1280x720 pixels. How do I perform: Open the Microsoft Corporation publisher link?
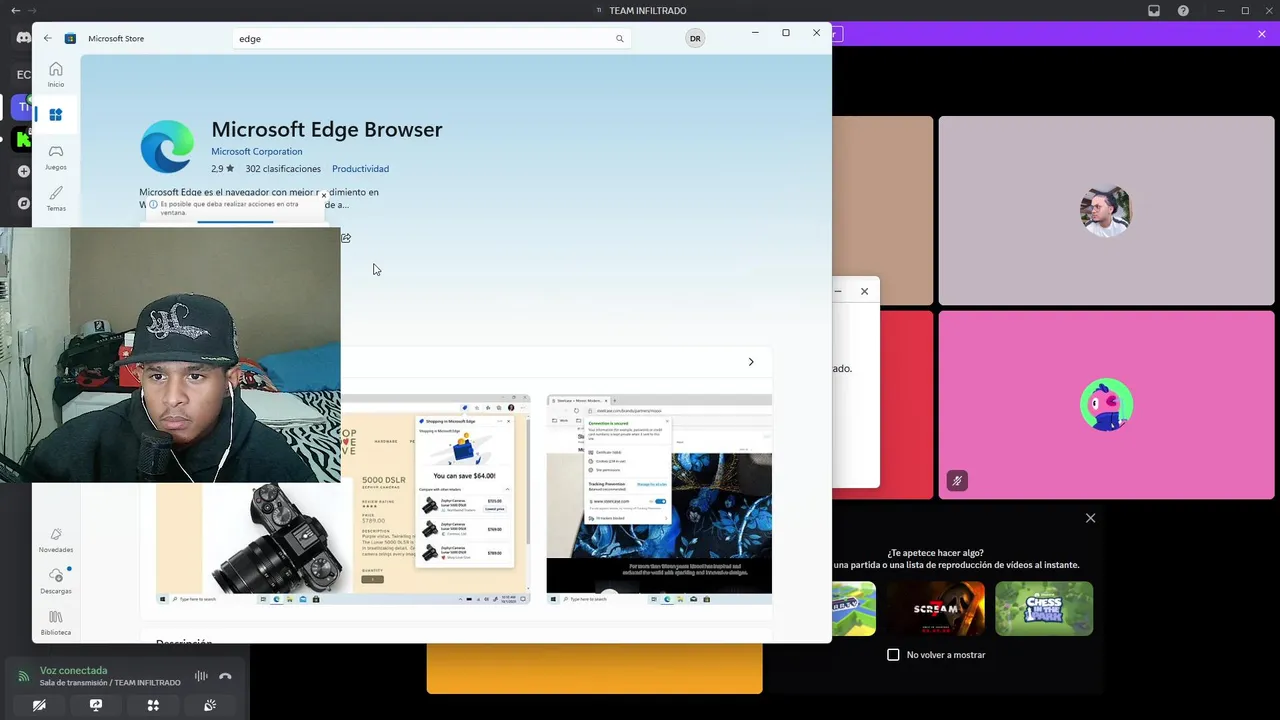click(x=256, y=152)
